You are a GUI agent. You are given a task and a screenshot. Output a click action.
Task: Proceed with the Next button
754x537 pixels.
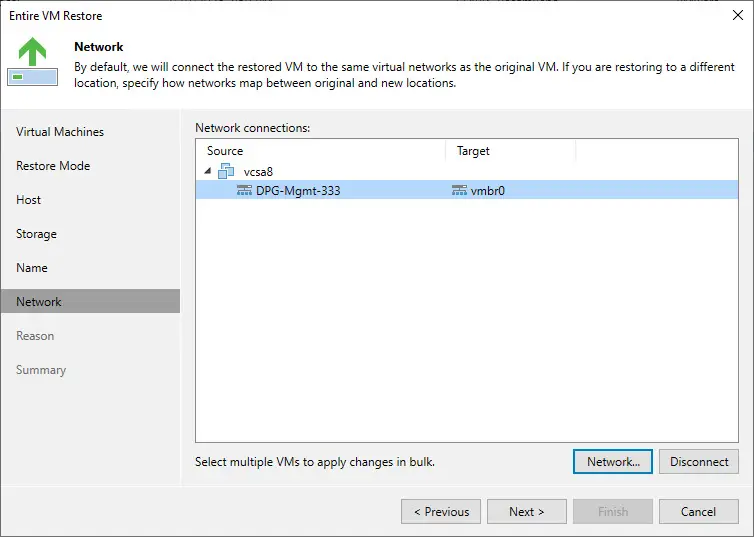click(x=526, y=512)
